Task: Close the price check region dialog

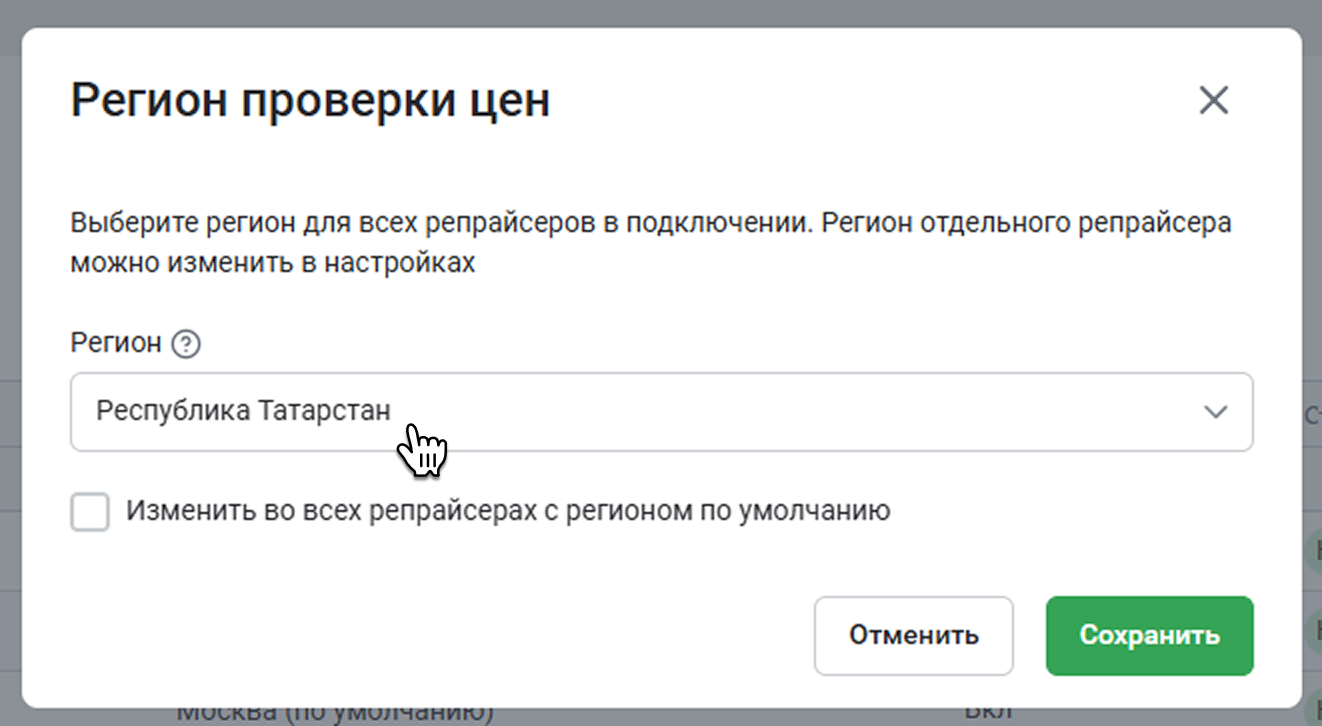Action: pos(1213,100)
